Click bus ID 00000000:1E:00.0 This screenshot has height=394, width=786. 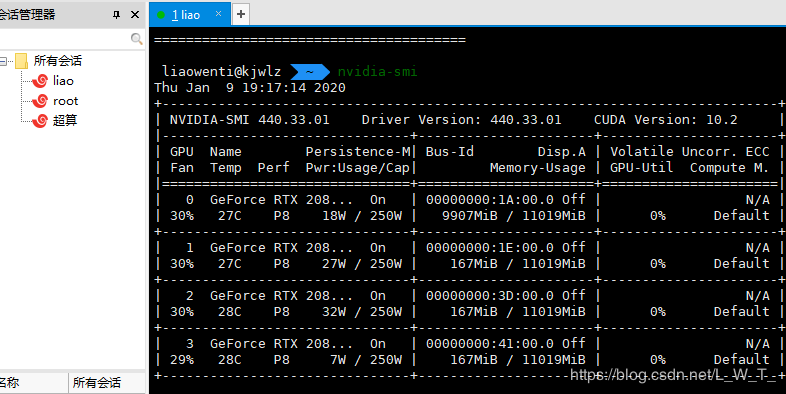(490, 248)
